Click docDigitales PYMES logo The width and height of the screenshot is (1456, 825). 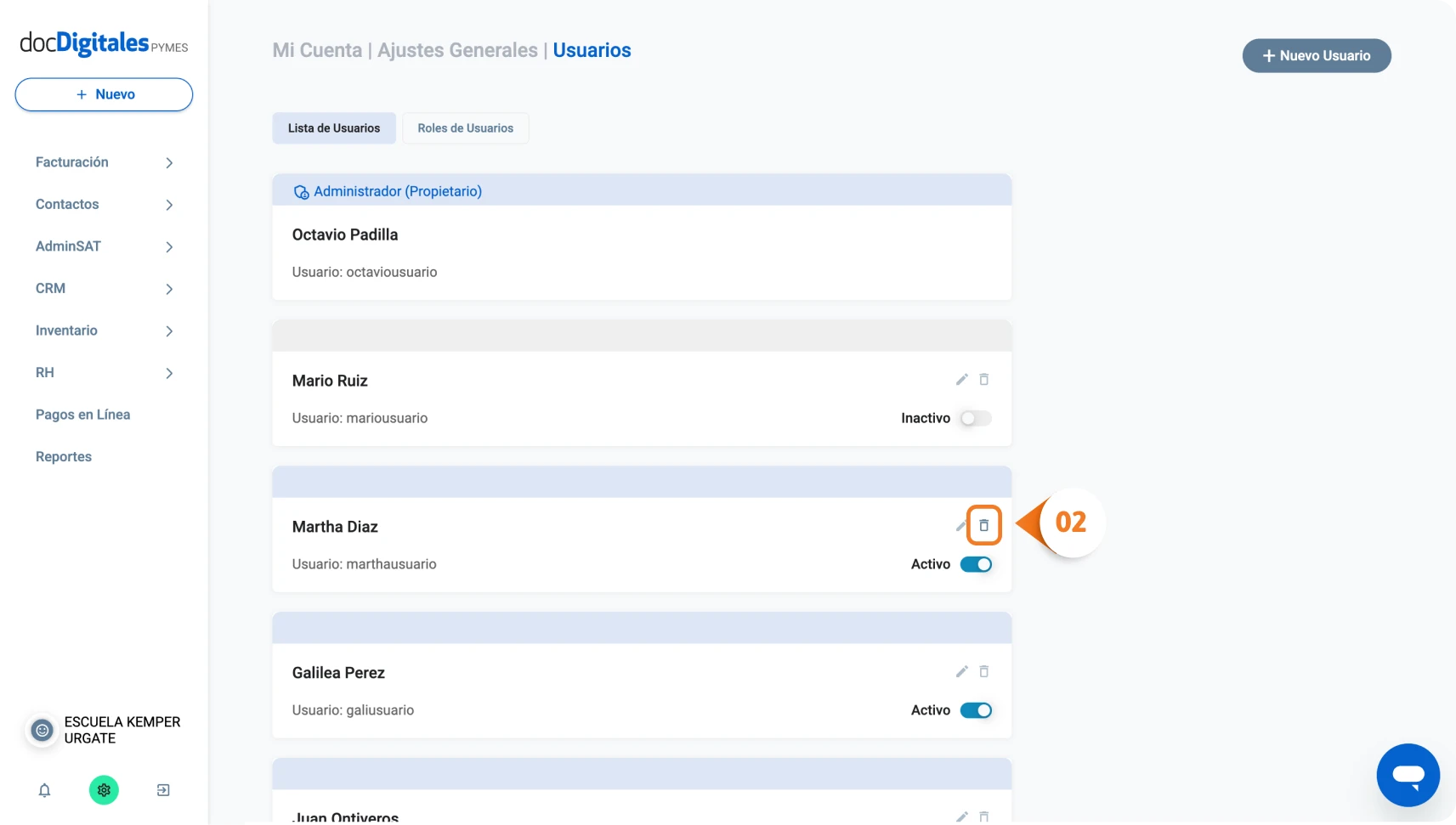click(104, 42)
